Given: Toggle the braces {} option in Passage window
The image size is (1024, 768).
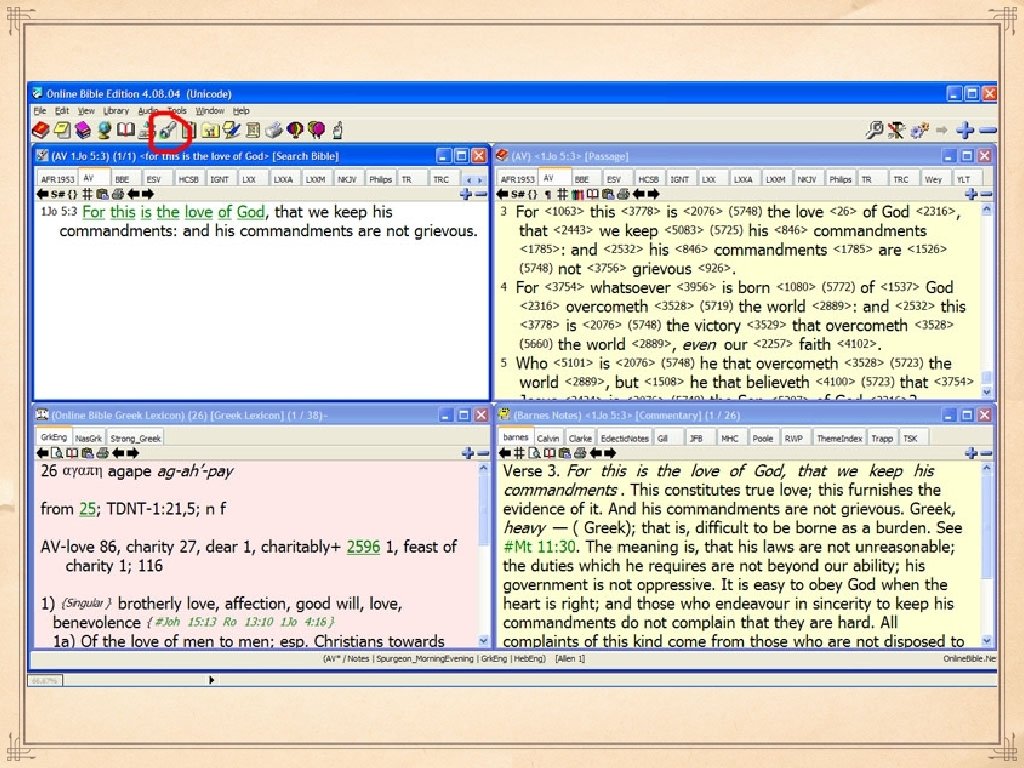Looking at the screenshot, I should click(x=532, y=194).
